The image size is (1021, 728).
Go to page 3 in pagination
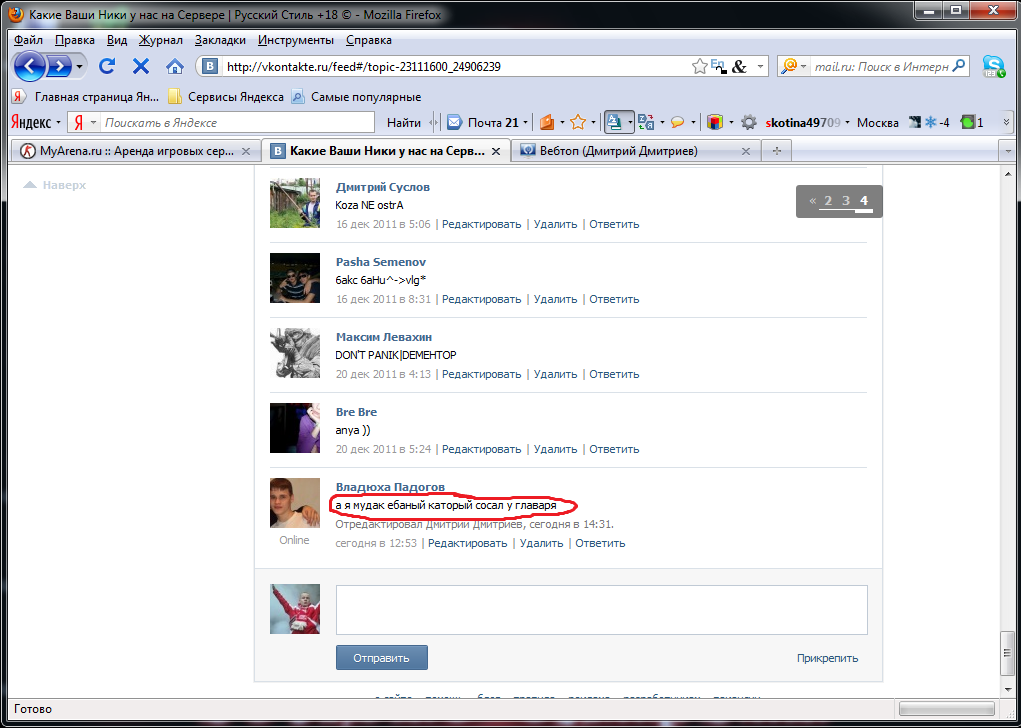click(846, 201)
